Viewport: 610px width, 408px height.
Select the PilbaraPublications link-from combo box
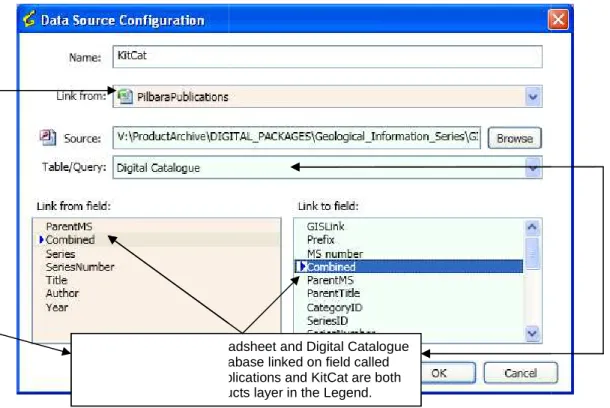click(x=327, y=97)
